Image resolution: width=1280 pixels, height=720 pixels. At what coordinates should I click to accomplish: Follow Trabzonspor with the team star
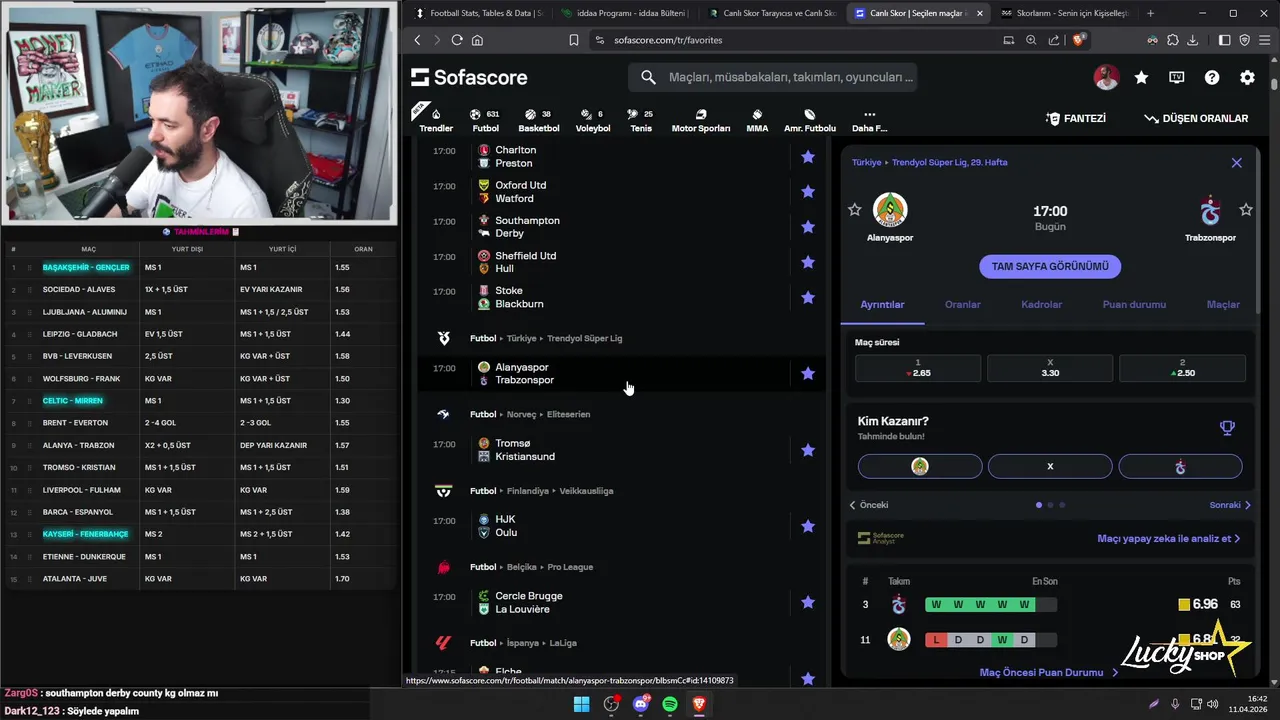[1246, 209]
